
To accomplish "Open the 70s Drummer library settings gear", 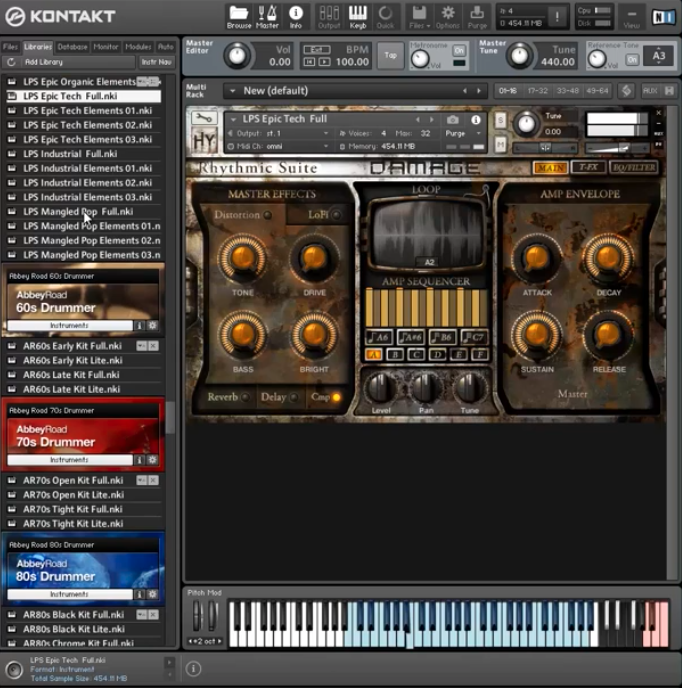I will click(152, 459).
